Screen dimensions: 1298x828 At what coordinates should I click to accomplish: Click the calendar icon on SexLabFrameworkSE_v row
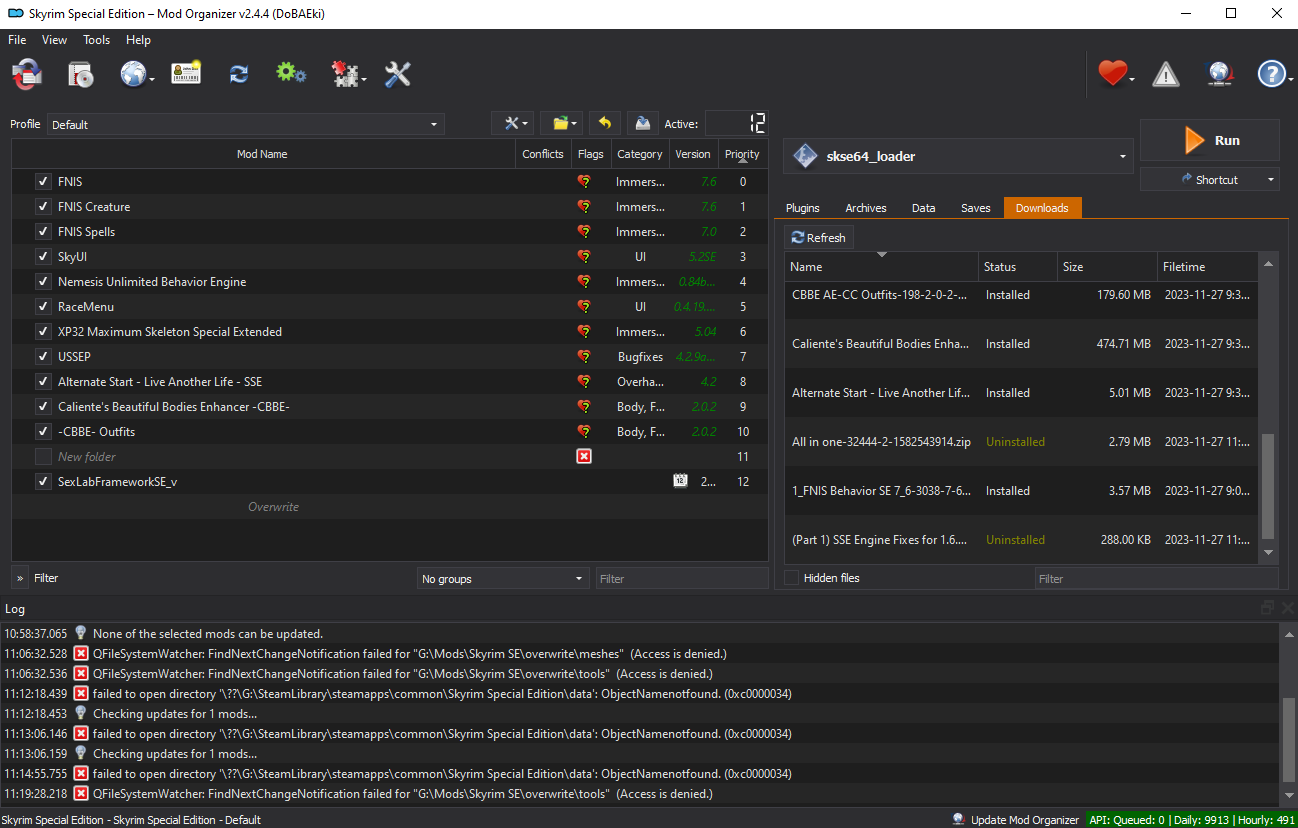pyautogui.click(x=680, y=481)
